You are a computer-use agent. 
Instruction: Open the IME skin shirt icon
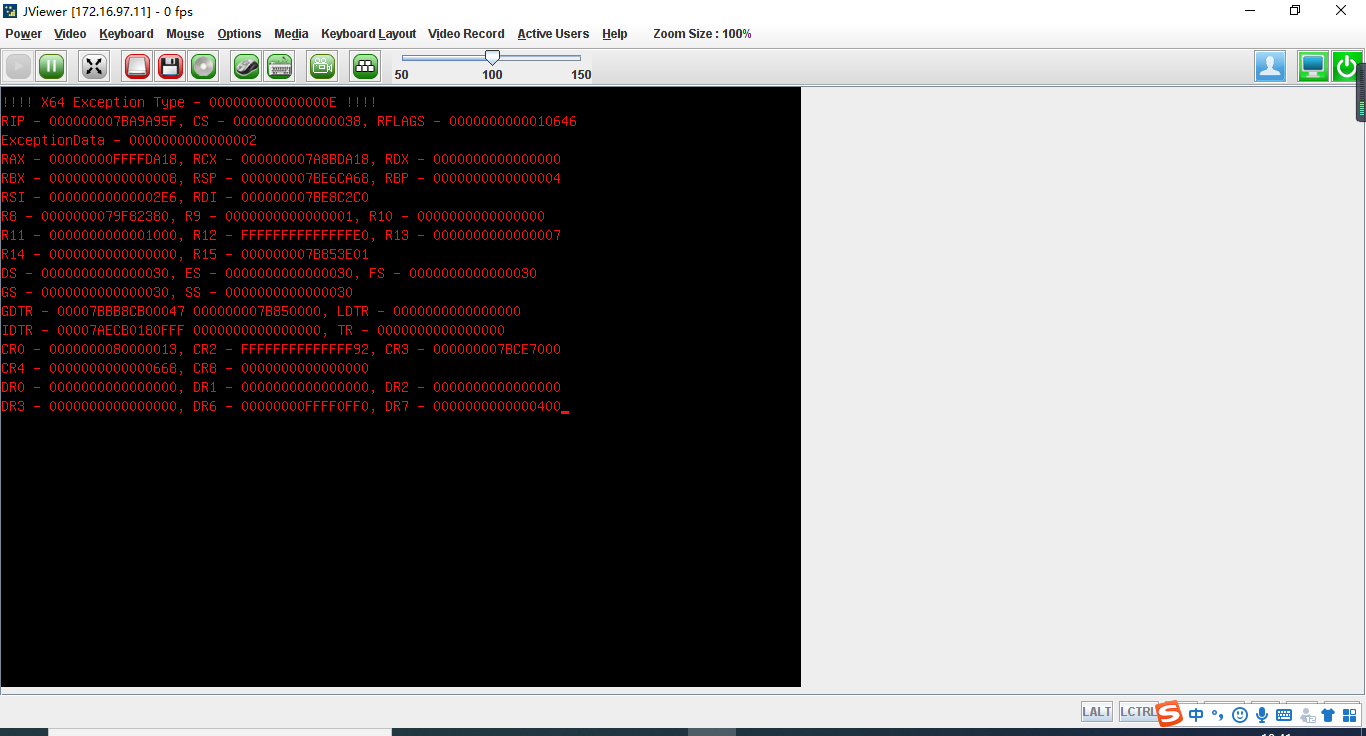(x=1328, y=715)
